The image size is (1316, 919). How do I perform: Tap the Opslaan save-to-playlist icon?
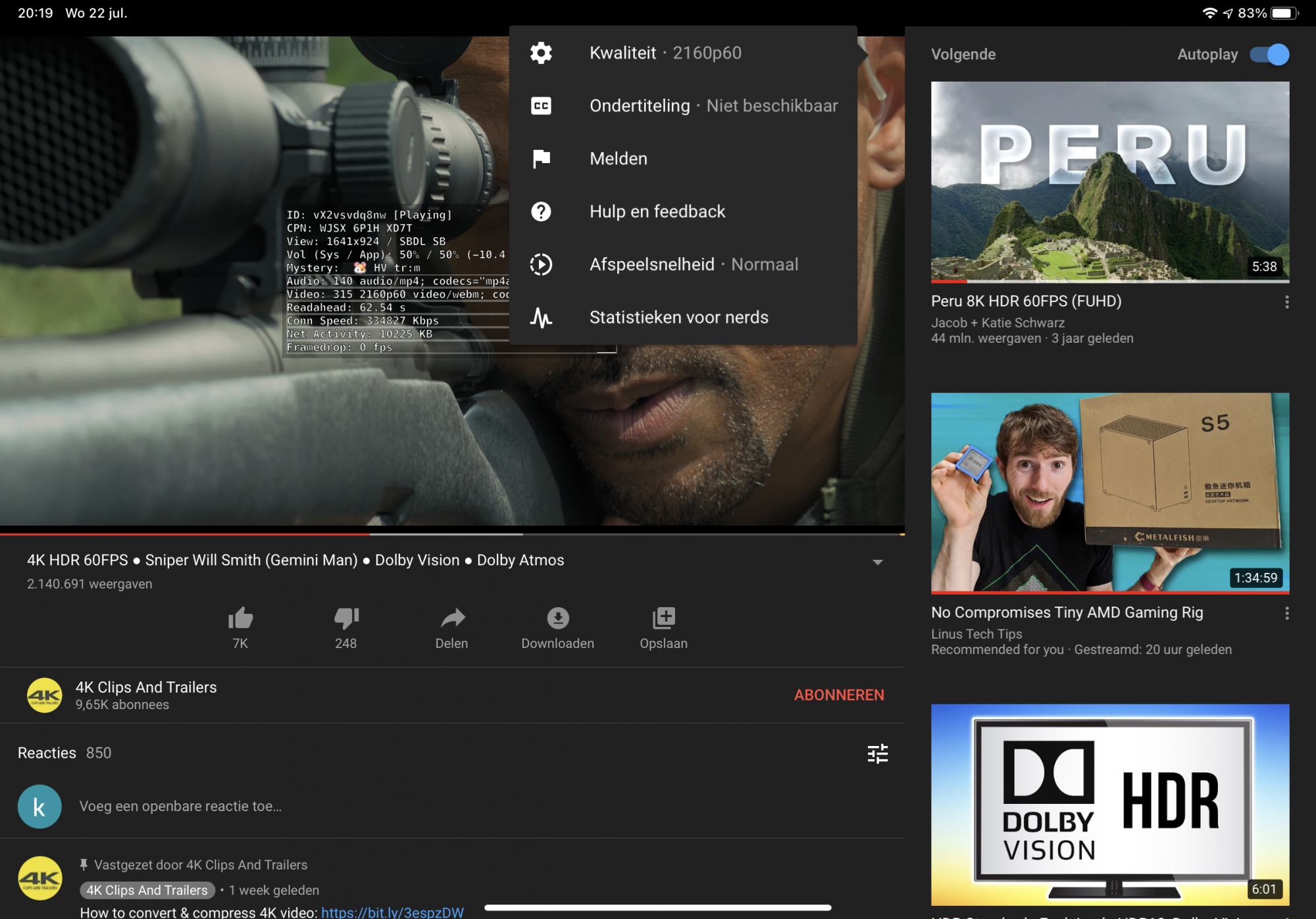[x=664, y=618]
